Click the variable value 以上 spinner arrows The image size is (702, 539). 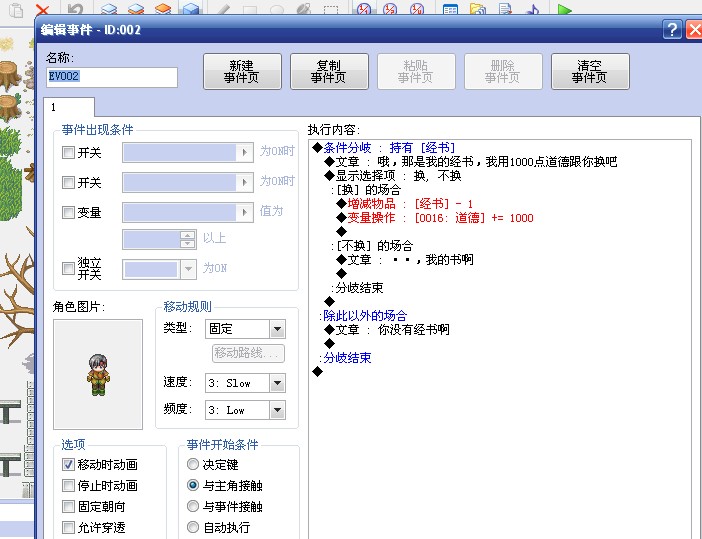[x=188, y=240]
